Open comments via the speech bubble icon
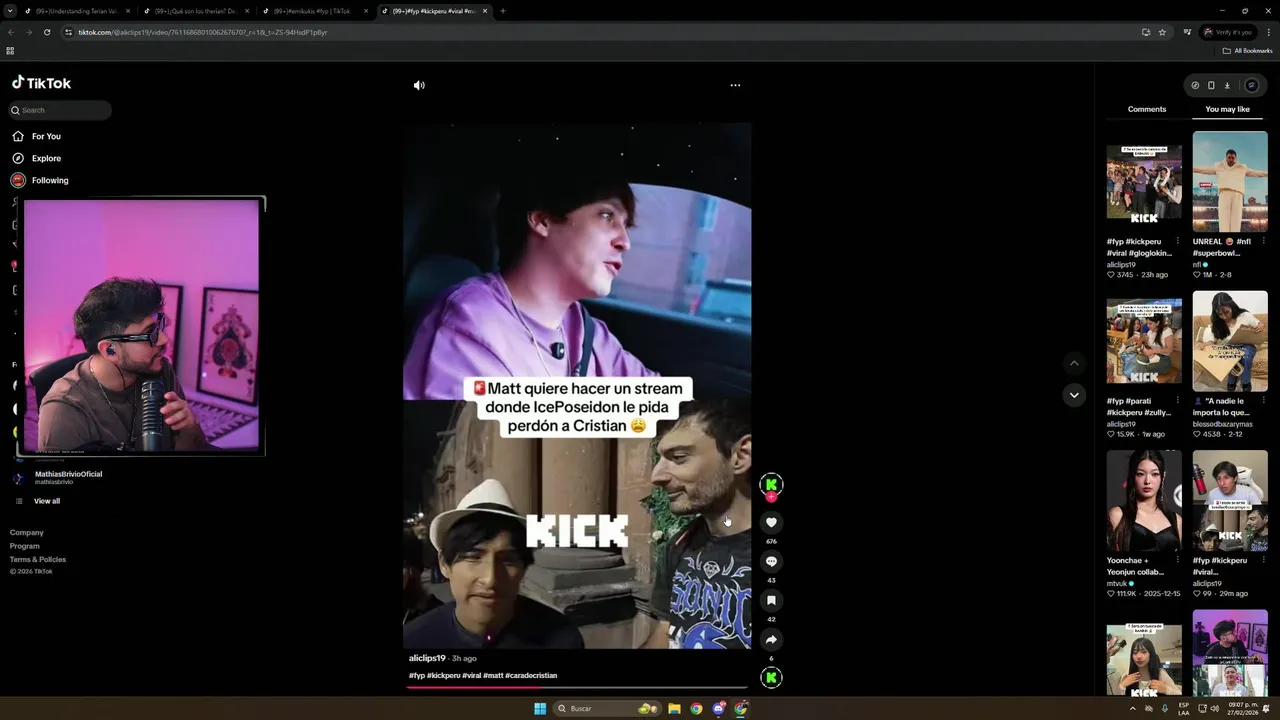1280x720 pixels. (x=771, y=561)
